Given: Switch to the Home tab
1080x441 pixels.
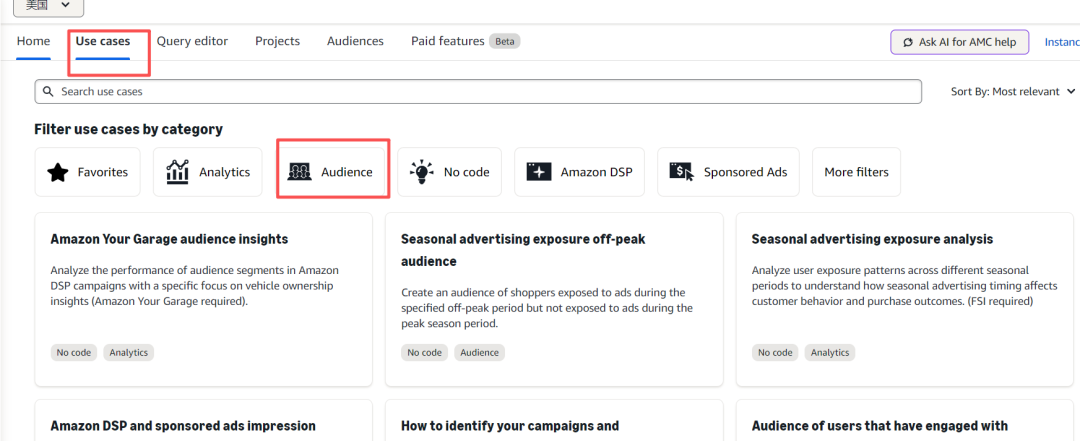Looking at the screenshot, I should (x=33, y=41).
